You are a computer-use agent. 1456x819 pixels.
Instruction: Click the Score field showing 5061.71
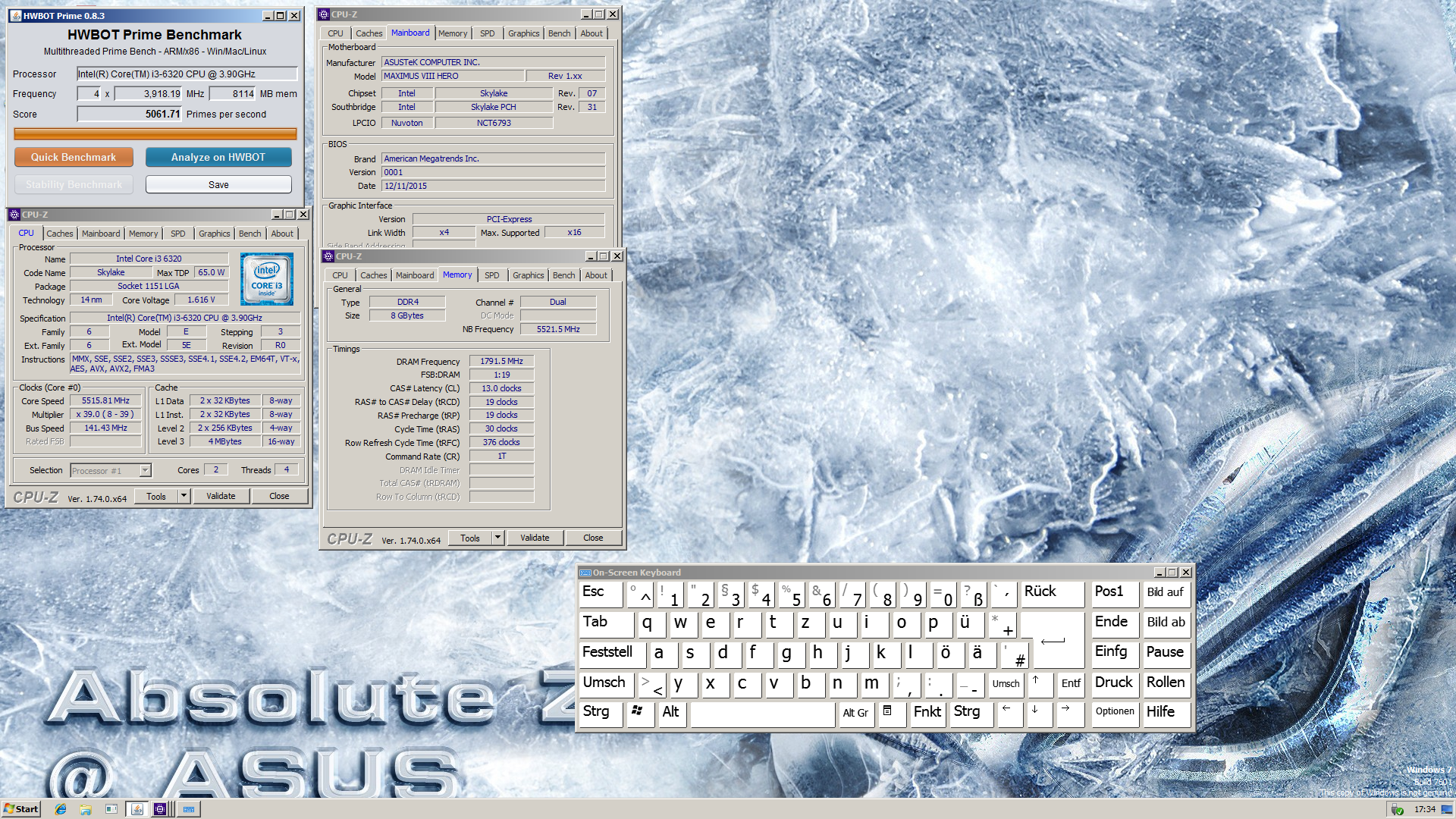130,115
